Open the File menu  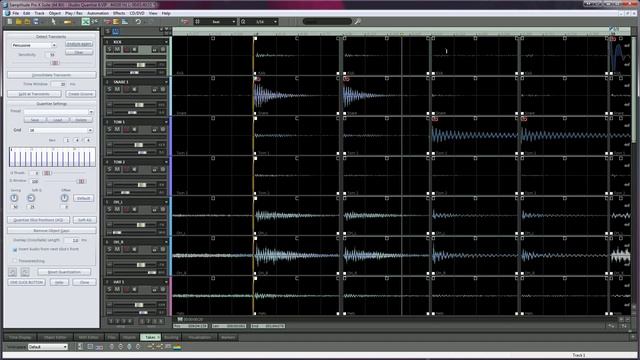16,13
